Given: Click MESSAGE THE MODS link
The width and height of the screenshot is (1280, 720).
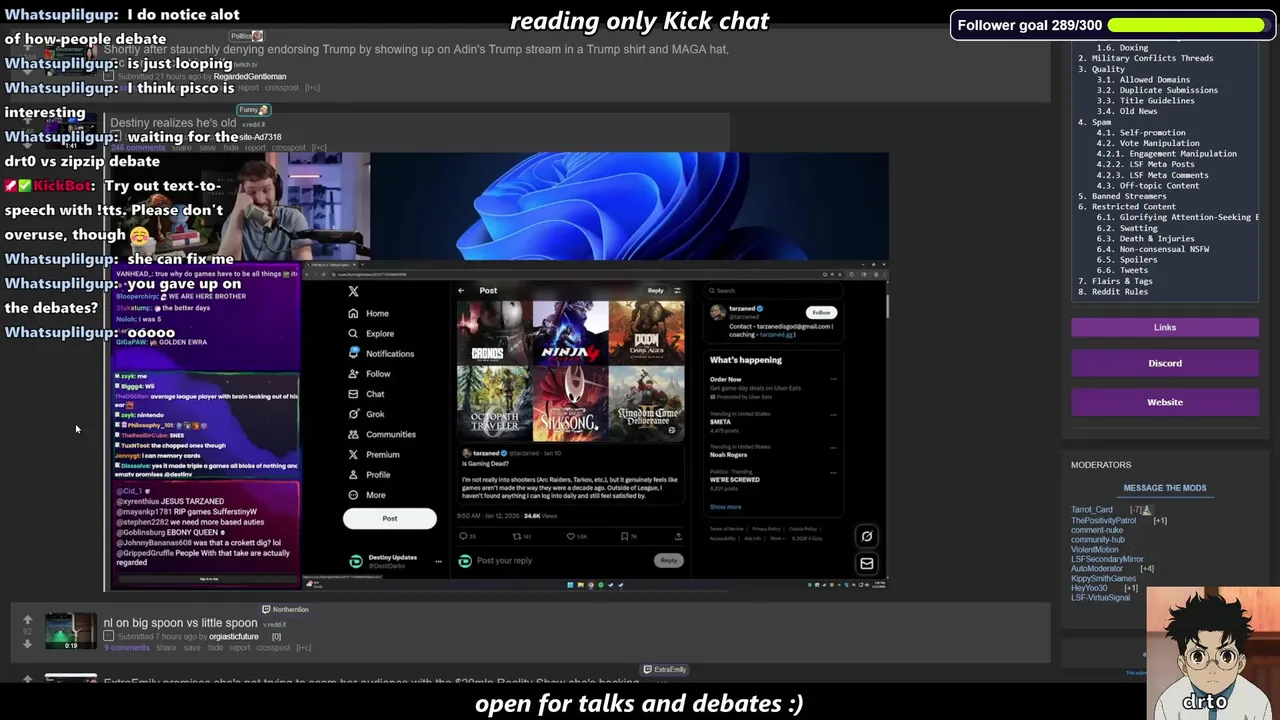Looking at the screenshot, I should point(1165,488).
